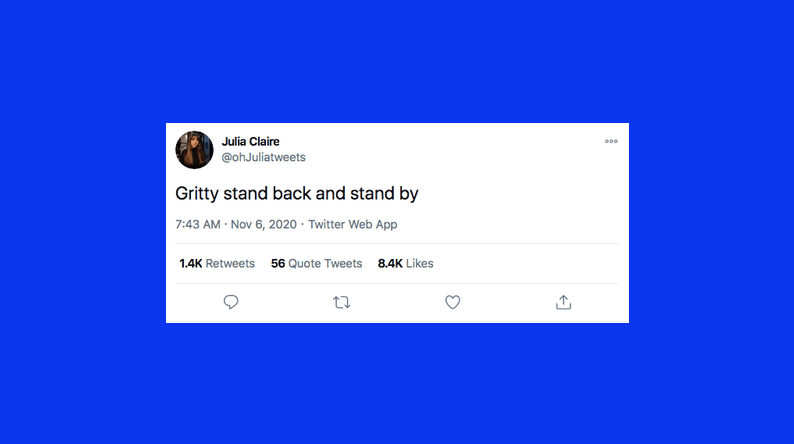The height and width of the screenshot is (444, 794).
Task: Click the divider line above the Retweets count
Action: pos(398,243)
